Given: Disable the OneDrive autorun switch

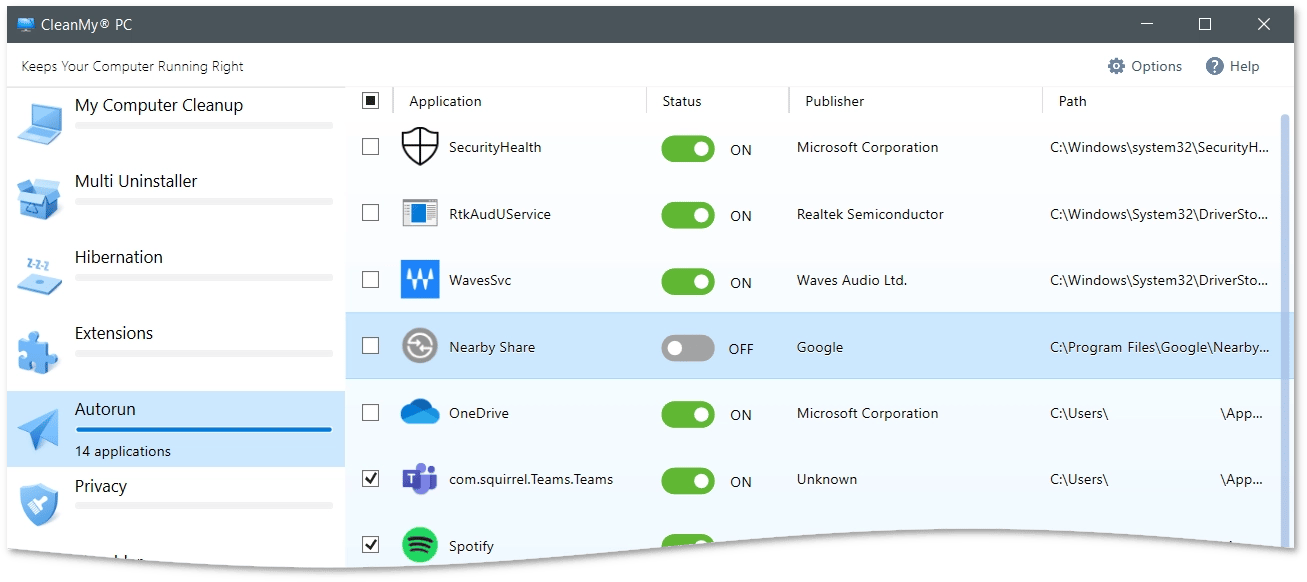Looking at the screenshot, I should 688,414.
